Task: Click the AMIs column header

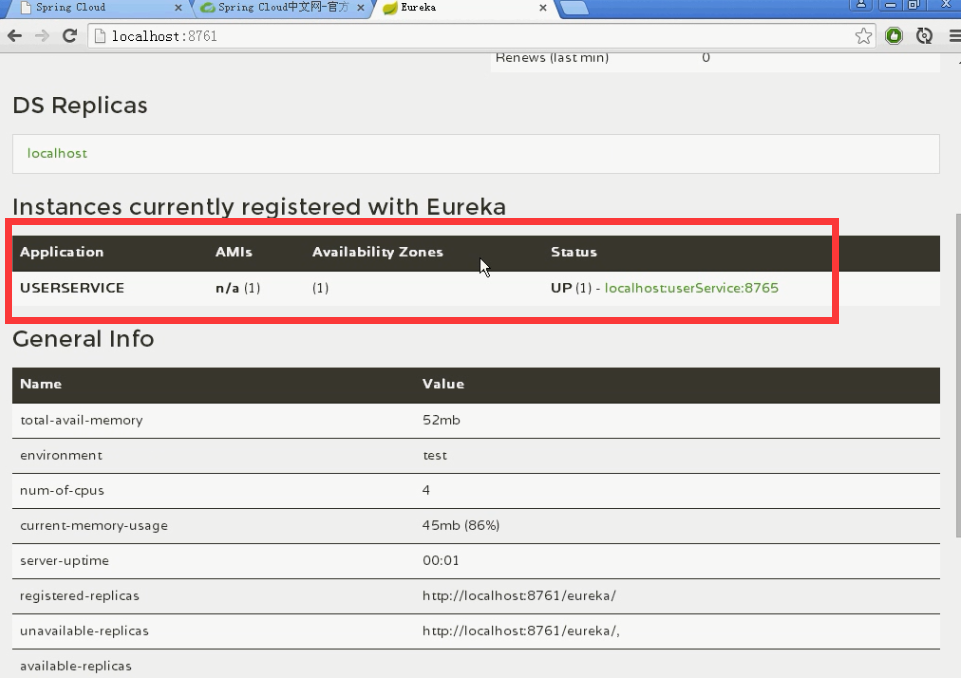Action: (234, 252)
